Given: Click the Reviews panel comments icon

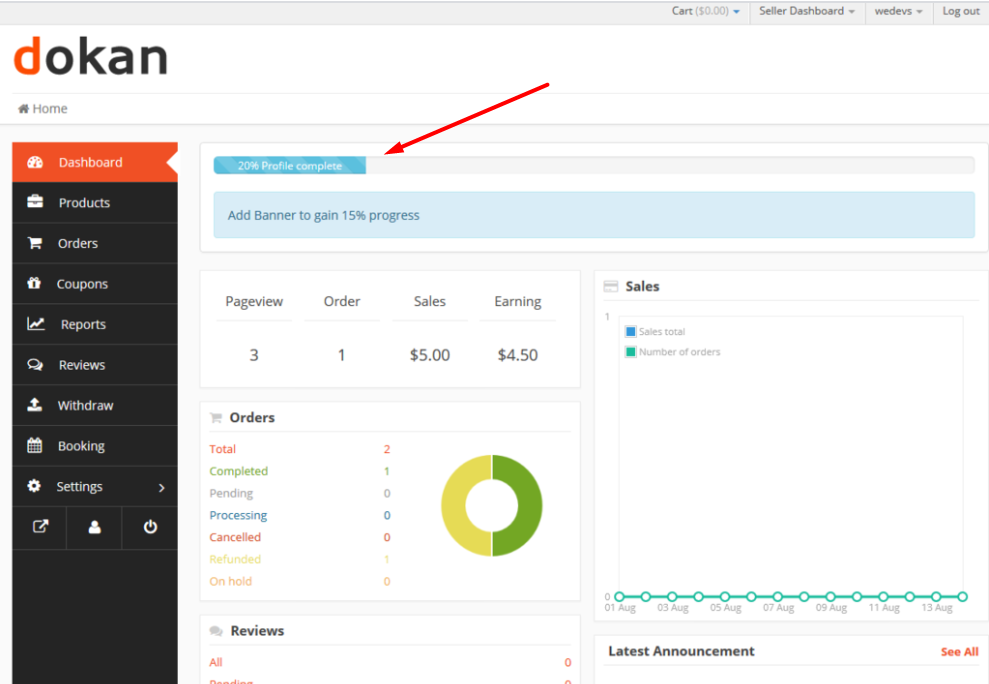Looking at the screenshot, I should tap(216, 631).
